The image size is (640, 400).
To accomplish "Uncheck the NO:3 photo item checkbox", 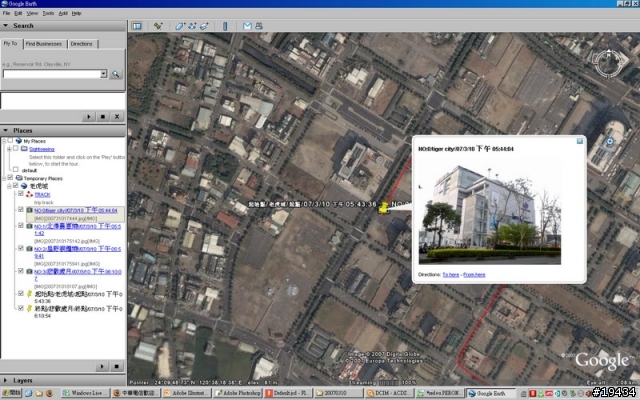I will click(x=21, y=271).
